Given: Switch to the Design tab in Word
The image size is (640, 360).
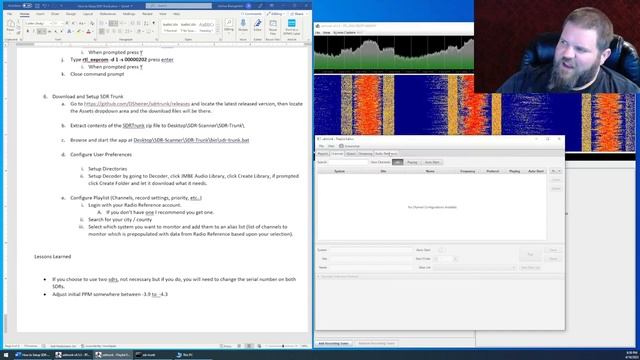Looking at the screenshot, I should pyautogui.click(x=71, y=14).
